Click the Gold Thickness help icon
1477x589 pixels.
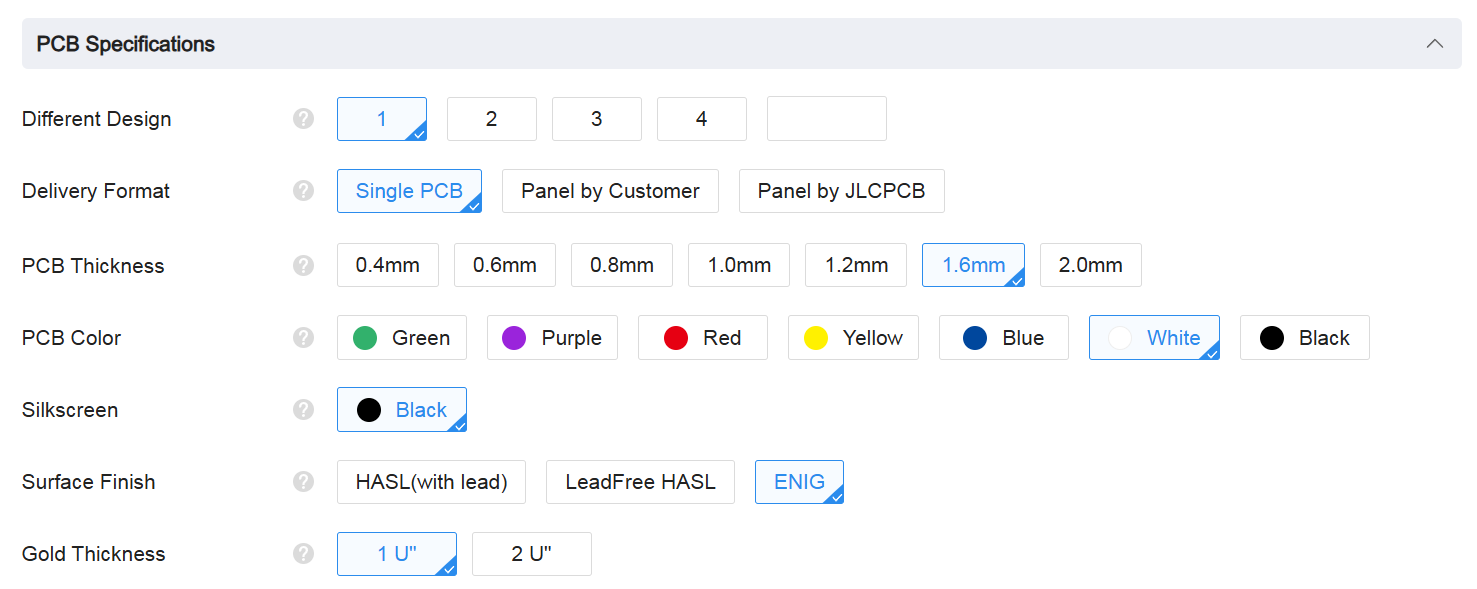point(304,554)
